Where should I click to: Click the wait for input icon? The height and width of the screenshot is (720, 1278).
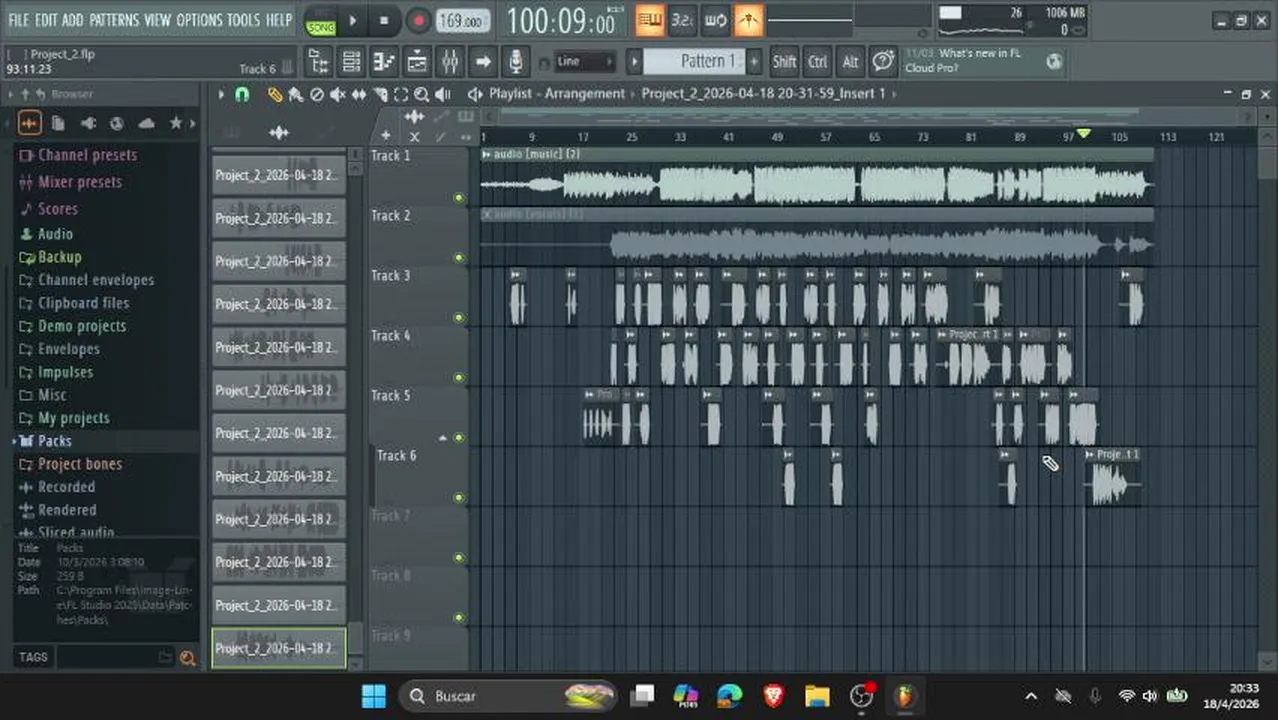point(715,20)
